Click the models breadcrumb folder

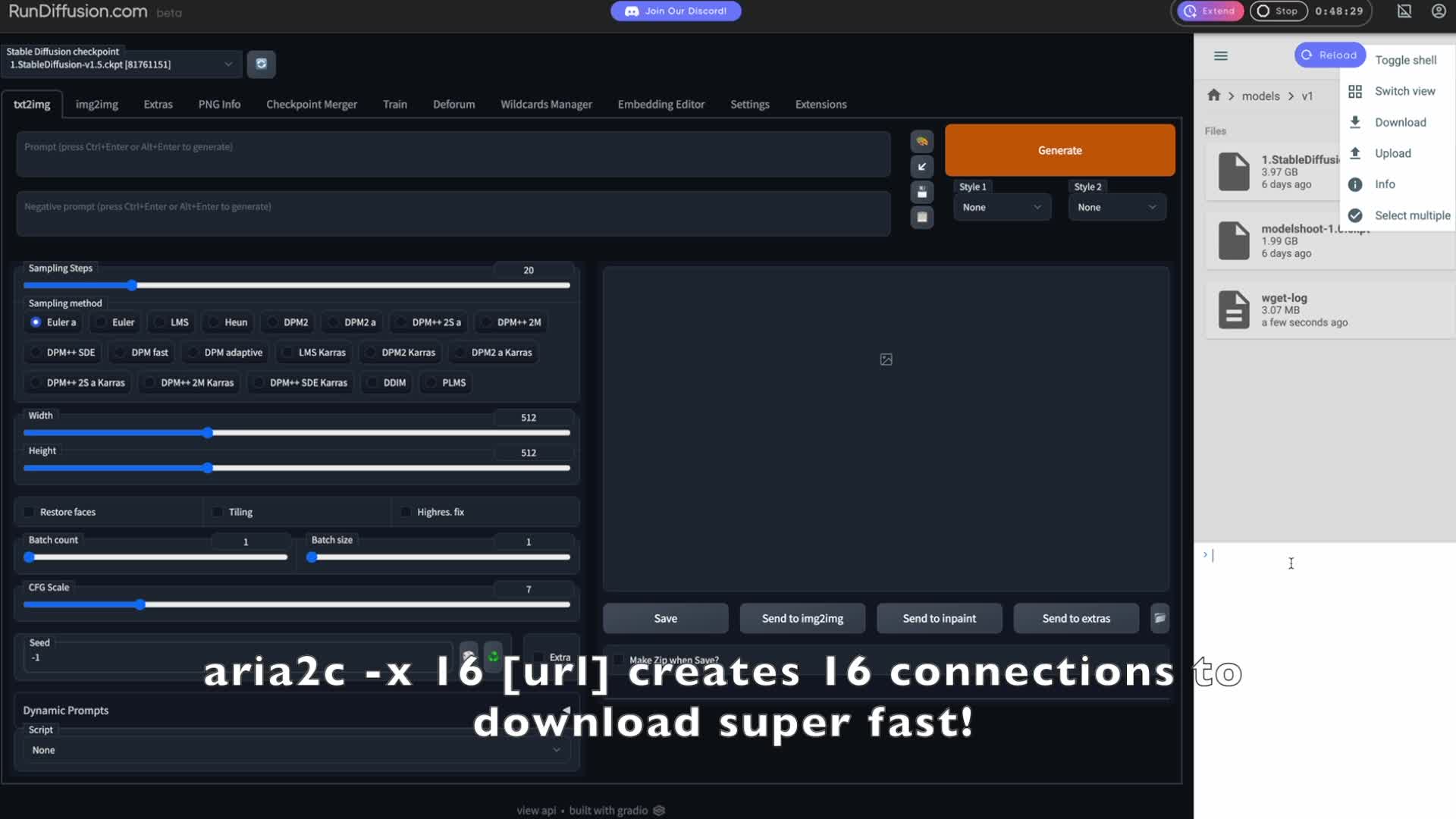pyautogui.click(x=1260, y=96)
